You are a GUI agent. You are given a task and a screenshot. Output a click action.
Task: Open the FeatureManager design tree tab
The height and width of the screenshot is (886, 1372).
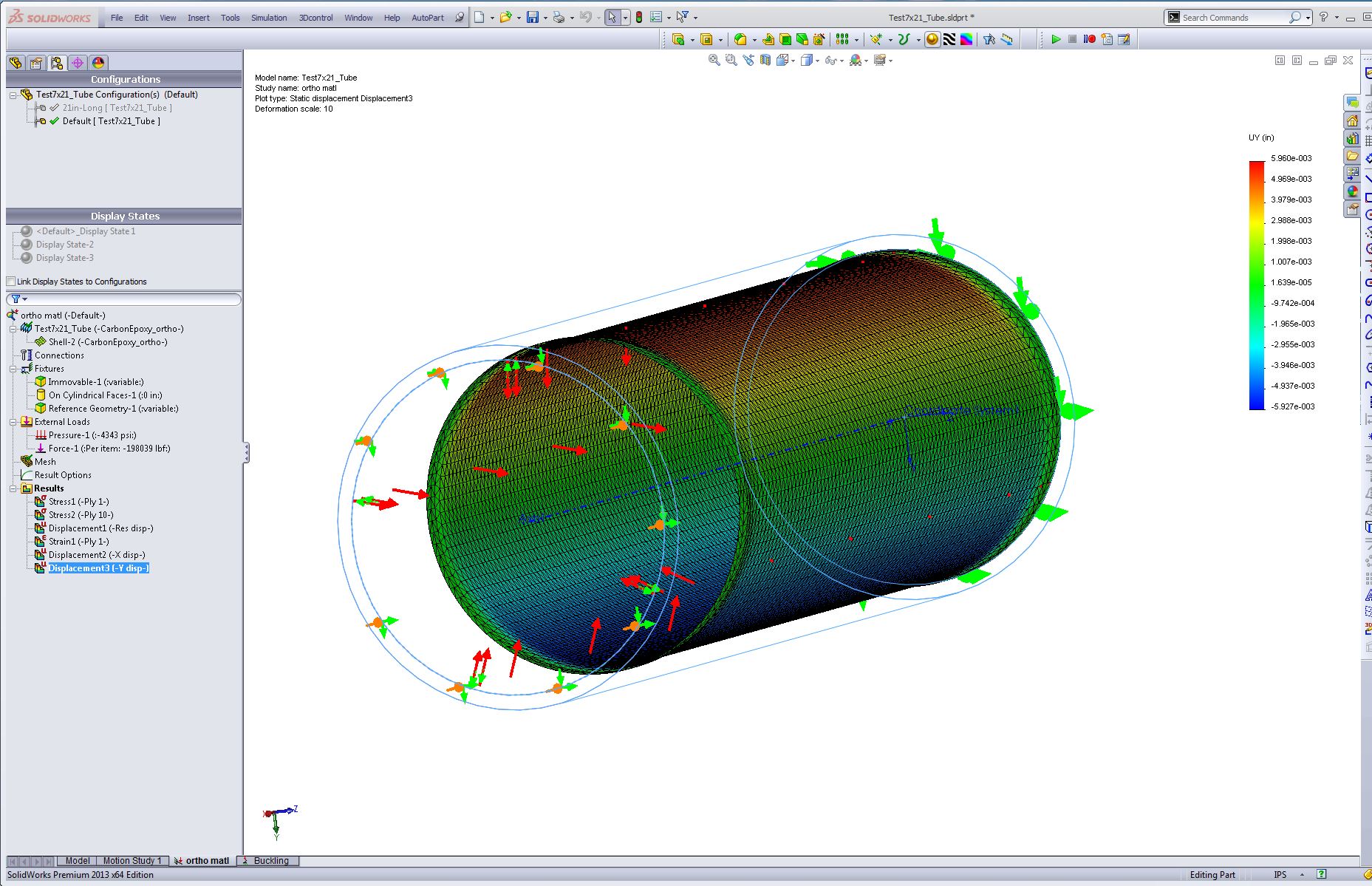click(x=16, y=64)
